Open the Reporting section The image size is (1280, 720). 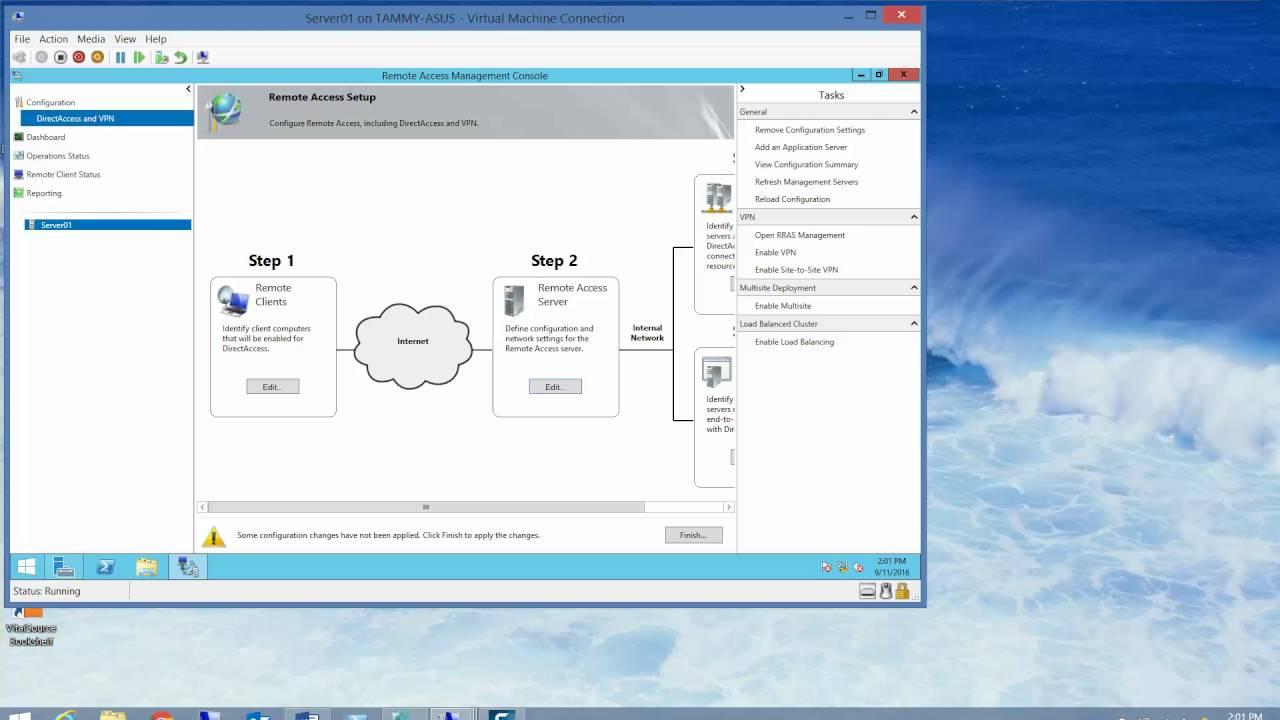pos(44,193)
